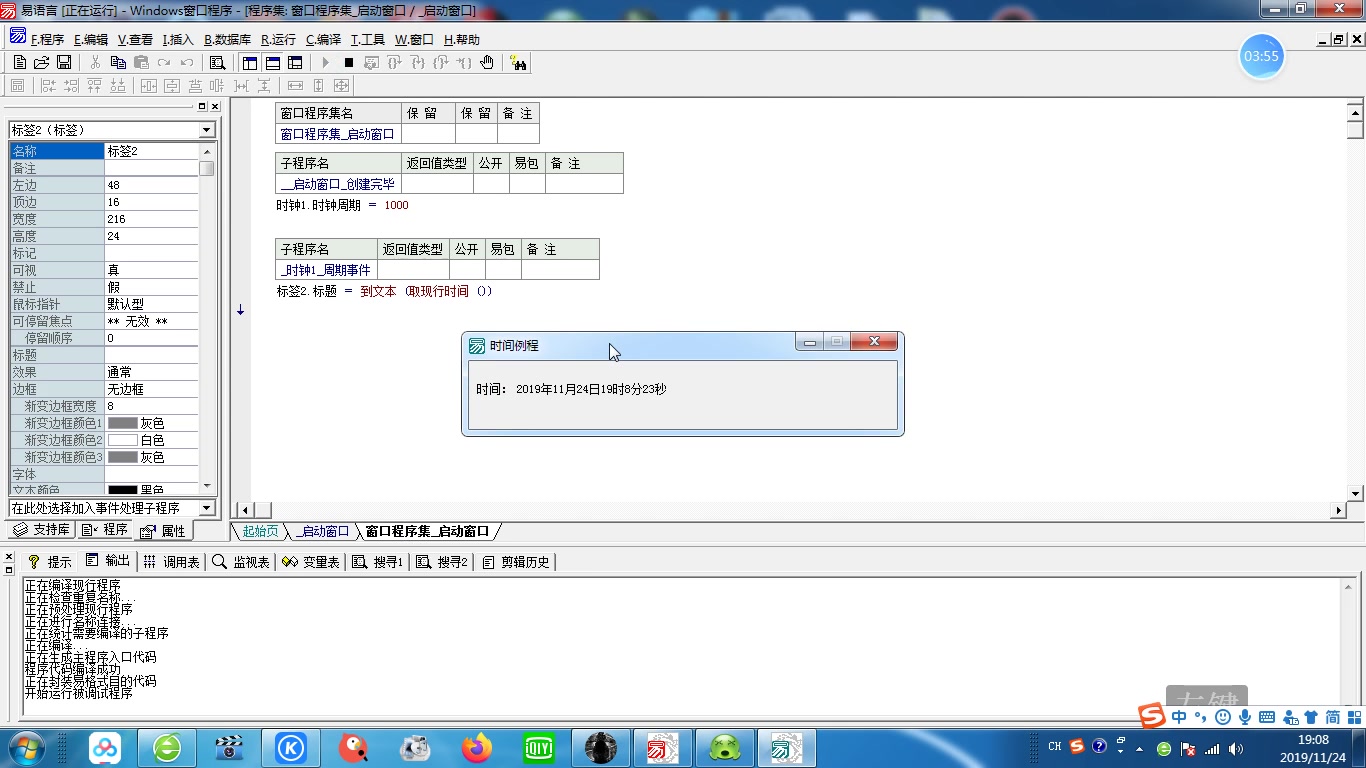Switch to the 支持库 tab
Viewport: 1366px width, 768px height.
42,530
